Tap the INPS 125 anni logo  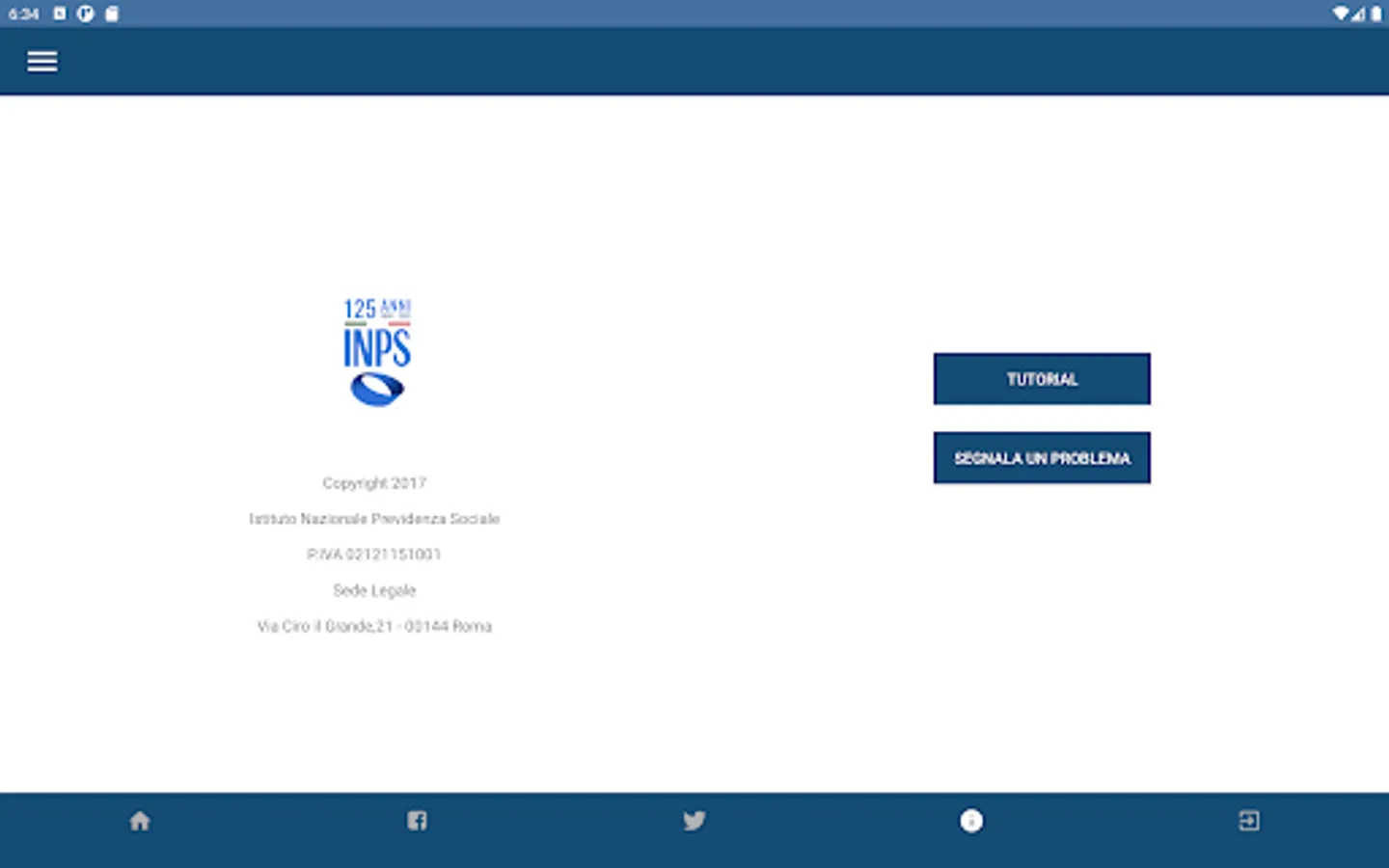(x=377, y=352)
